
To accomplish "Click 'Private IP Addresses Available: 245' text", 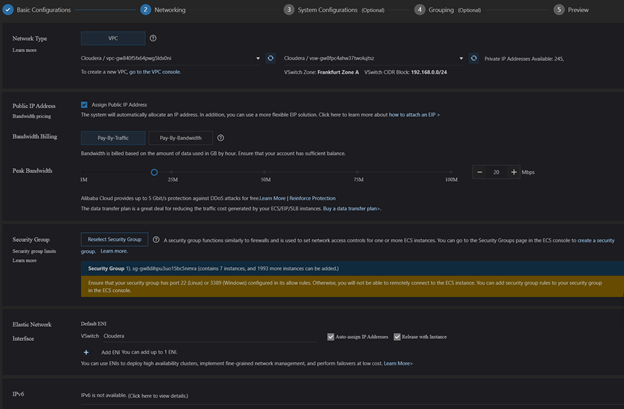I will (x=524, y=58).
